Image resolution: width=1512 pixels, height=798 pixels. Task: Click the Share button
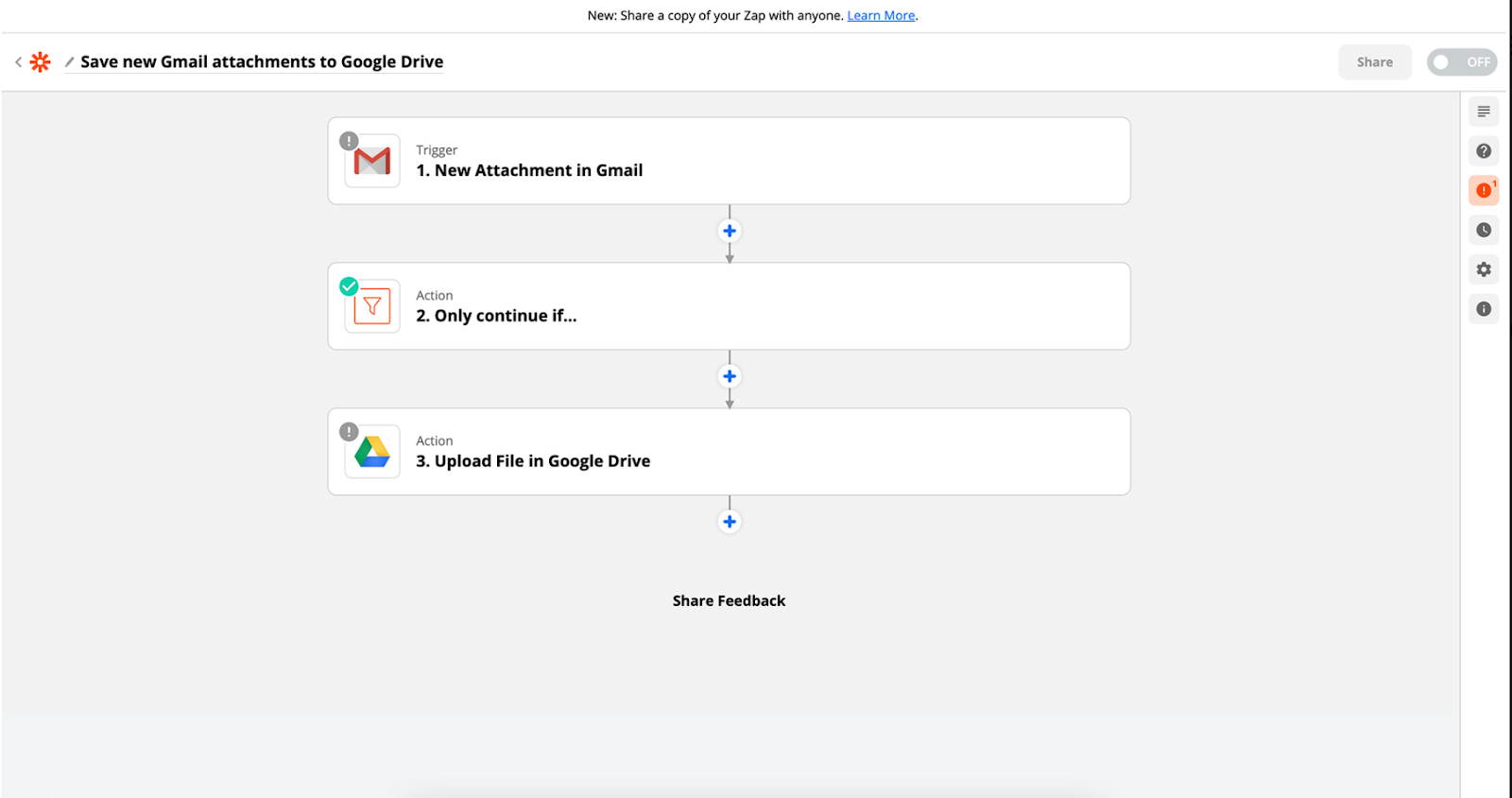(1375, 62)
